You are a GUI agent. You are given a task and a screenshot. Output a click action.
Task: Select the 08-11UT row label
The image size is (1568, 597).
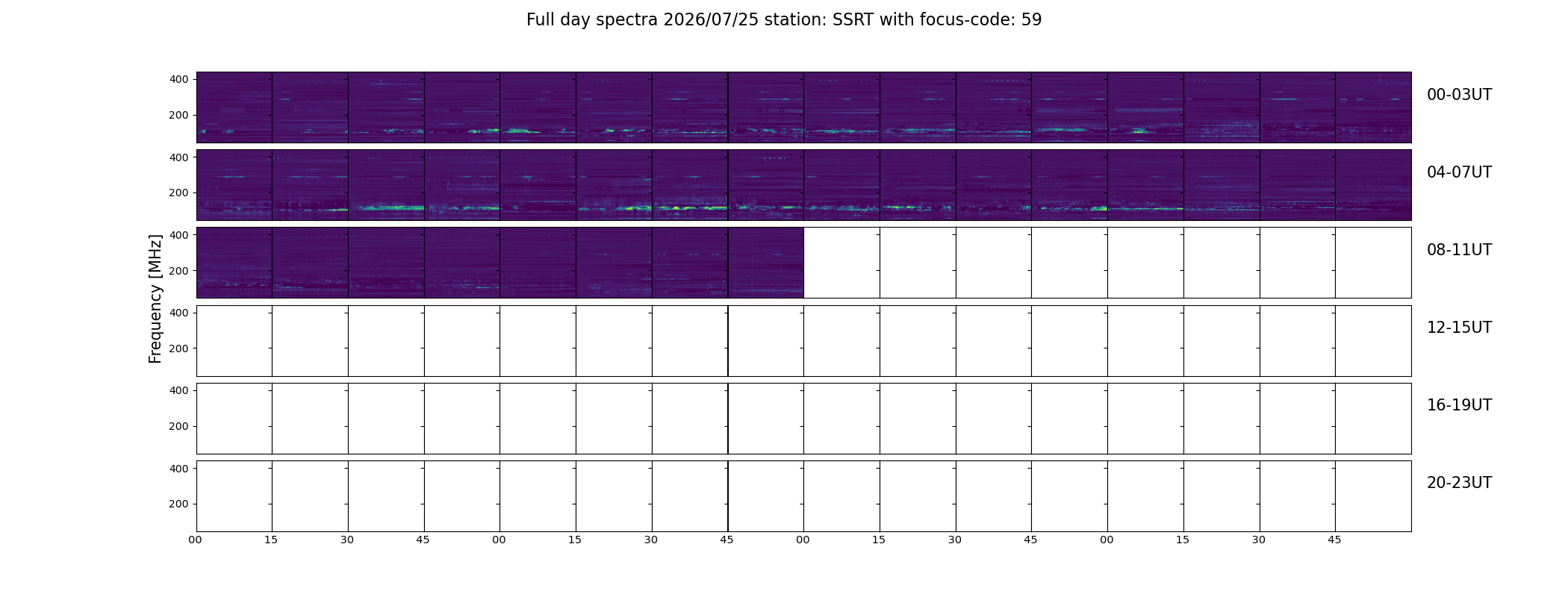1459,250
